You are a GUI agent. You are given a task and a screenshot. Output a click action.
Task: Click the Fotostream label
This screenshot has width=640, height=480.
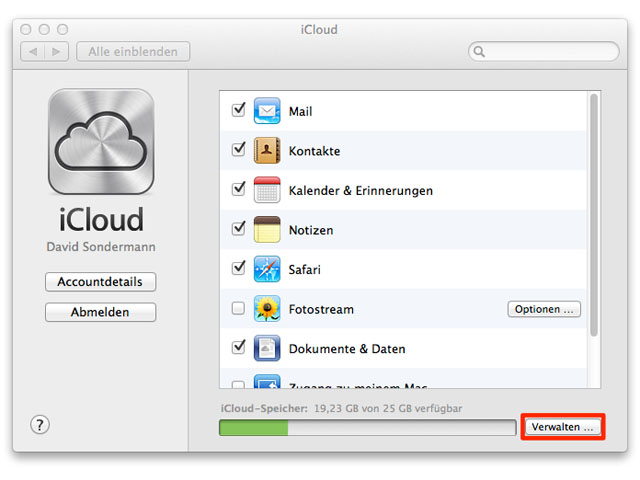[x=321, y=309]
